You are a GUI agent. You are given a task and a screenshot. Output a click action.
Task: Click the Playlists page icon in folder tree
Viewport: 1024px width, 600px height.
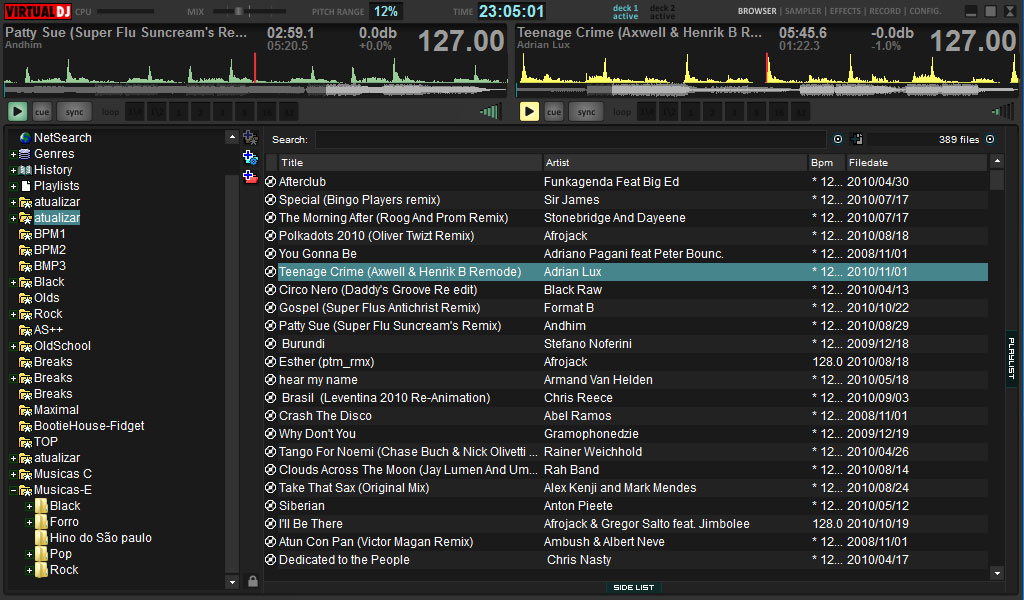pos(25,186)
